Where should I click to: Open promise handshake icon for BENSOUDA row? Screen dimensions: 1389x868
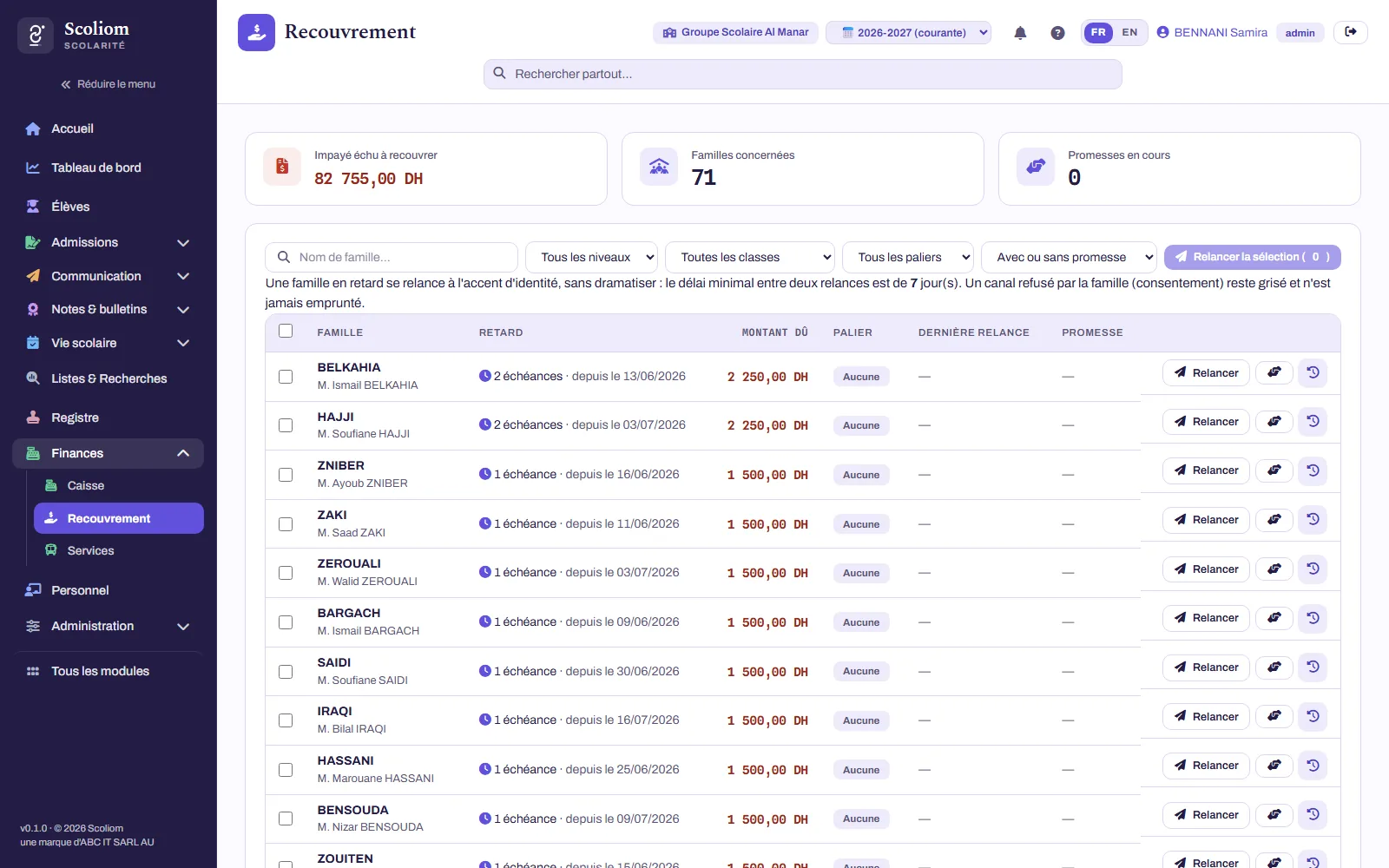click(x=1274, y=815)
